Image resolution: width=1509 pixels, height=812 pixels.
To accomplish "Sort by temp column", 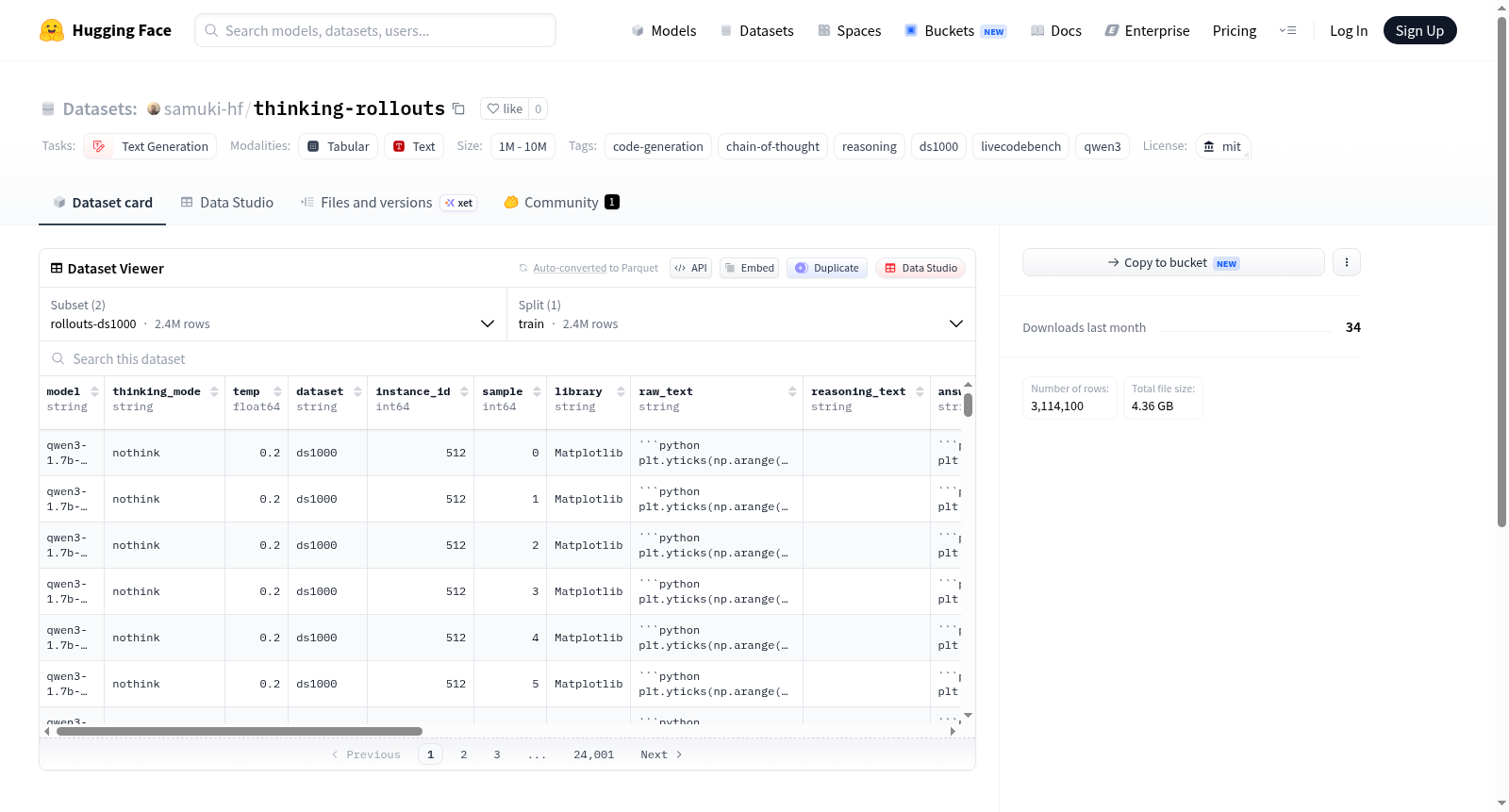I will point(277,391).
